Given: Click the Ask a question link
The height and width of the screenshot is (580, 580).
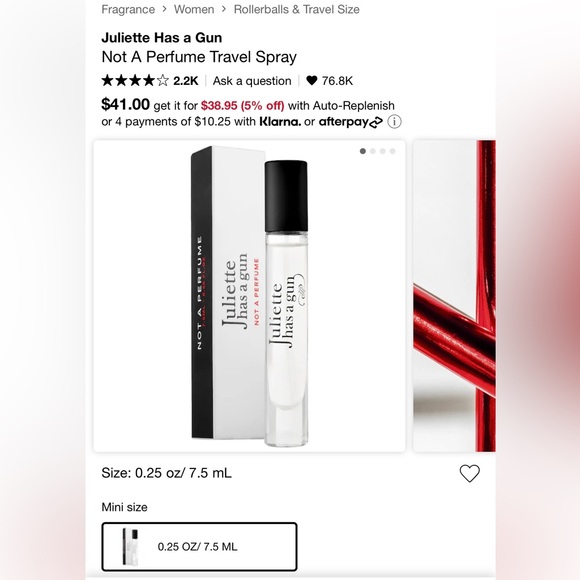Looking at the screenshot, I should (252, 81).
